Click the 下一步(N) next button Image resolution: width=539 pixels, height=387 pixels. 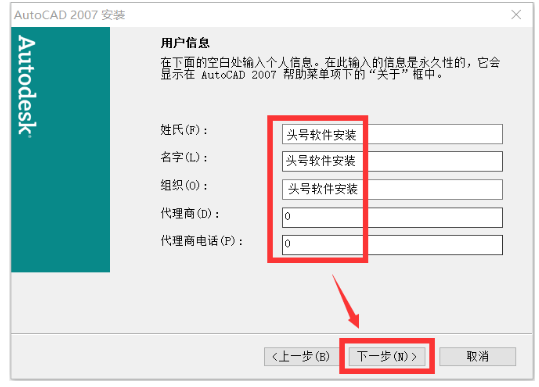[x=387, y=356]
